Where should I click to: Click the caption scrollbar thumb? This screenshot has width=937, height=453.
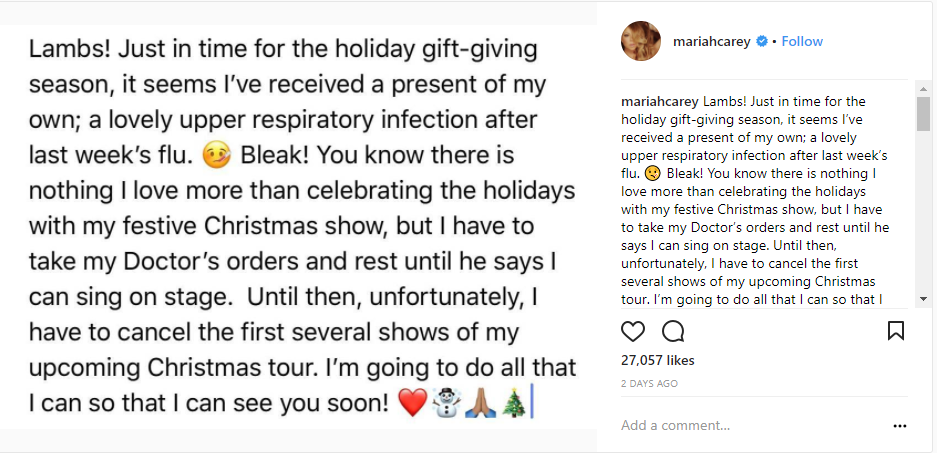(923, 115)
